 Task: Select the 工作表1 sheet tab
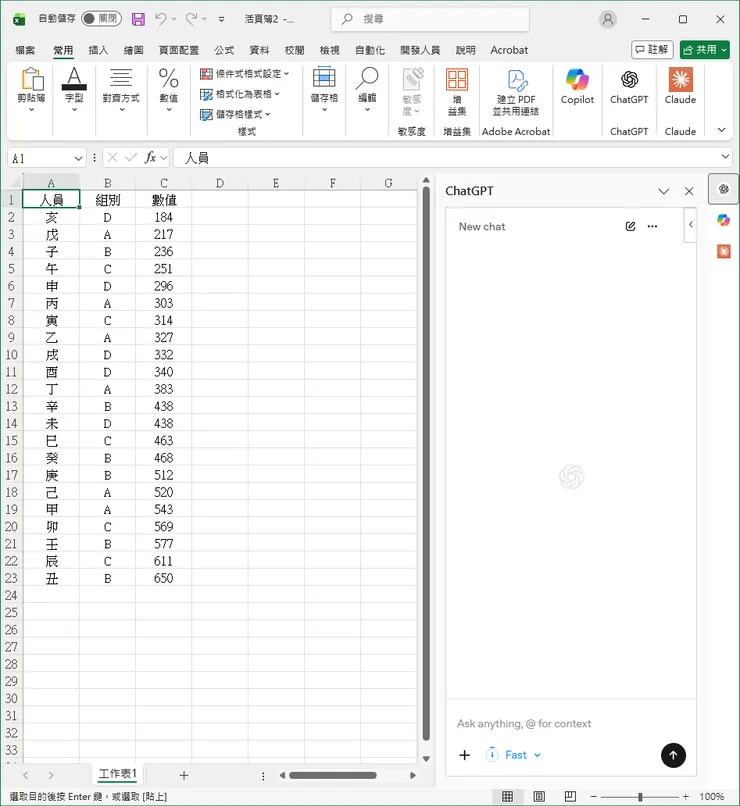[x=117, y=774]
